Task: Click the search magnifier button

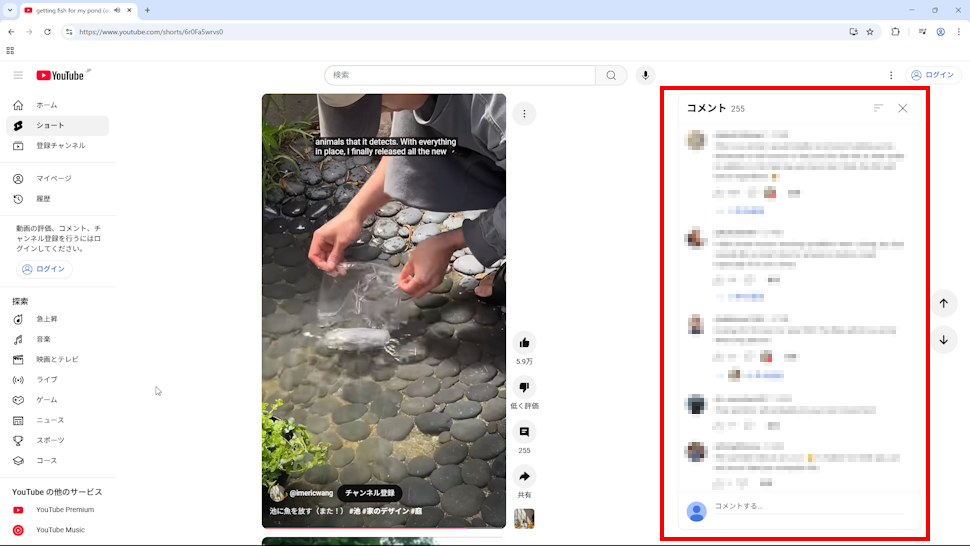Action: (x=611, y=75)
